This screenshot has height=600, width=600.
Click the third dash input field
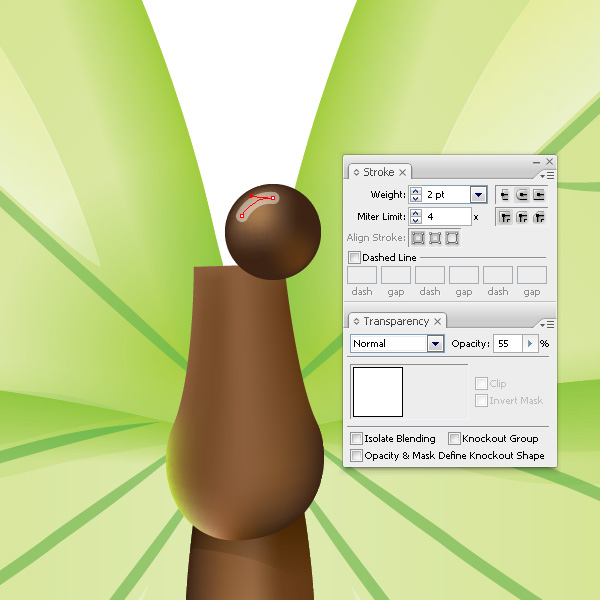(x=498, y=275)
